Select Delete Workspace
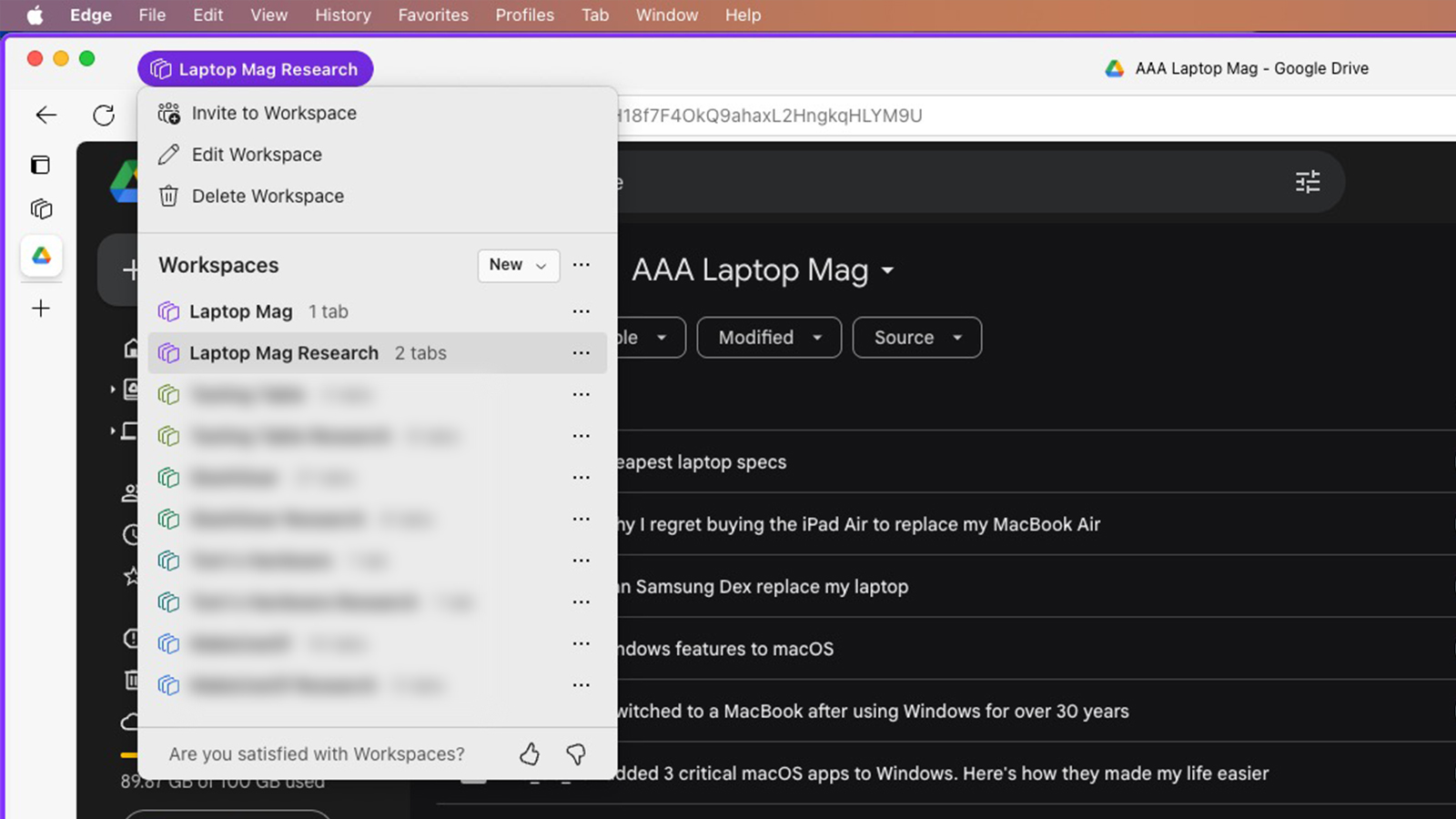Image resolution: width=1456 pixels, height=819 pixels. point(377,196)
